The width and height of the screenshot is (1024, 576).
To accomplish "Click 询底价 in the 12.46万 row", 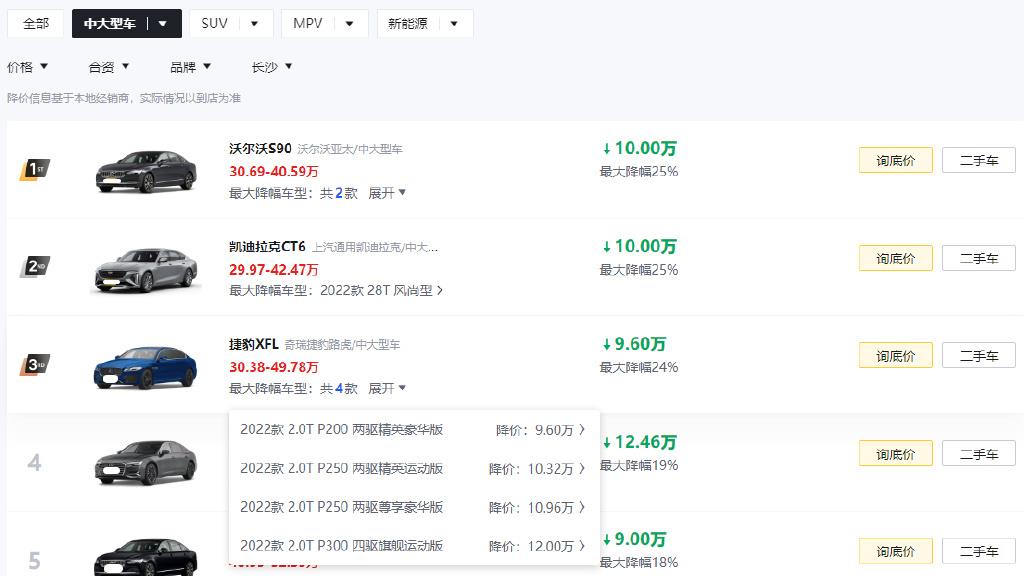I will (x=895, y=453).
